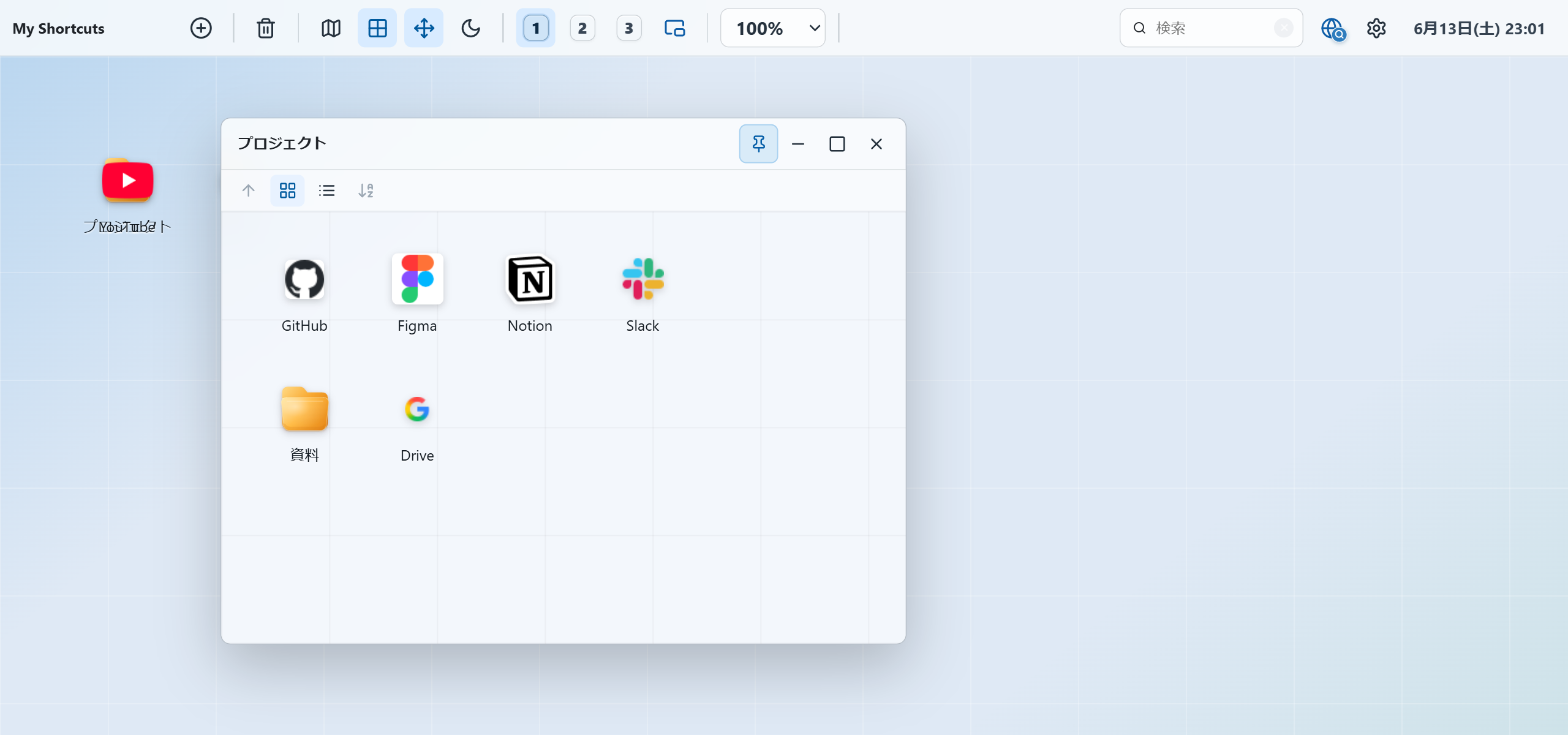Image resolution: width=1568 pixels, height=735 pixels.
Task: Toggle the pin on プロジェクト window
Action: 759,144
